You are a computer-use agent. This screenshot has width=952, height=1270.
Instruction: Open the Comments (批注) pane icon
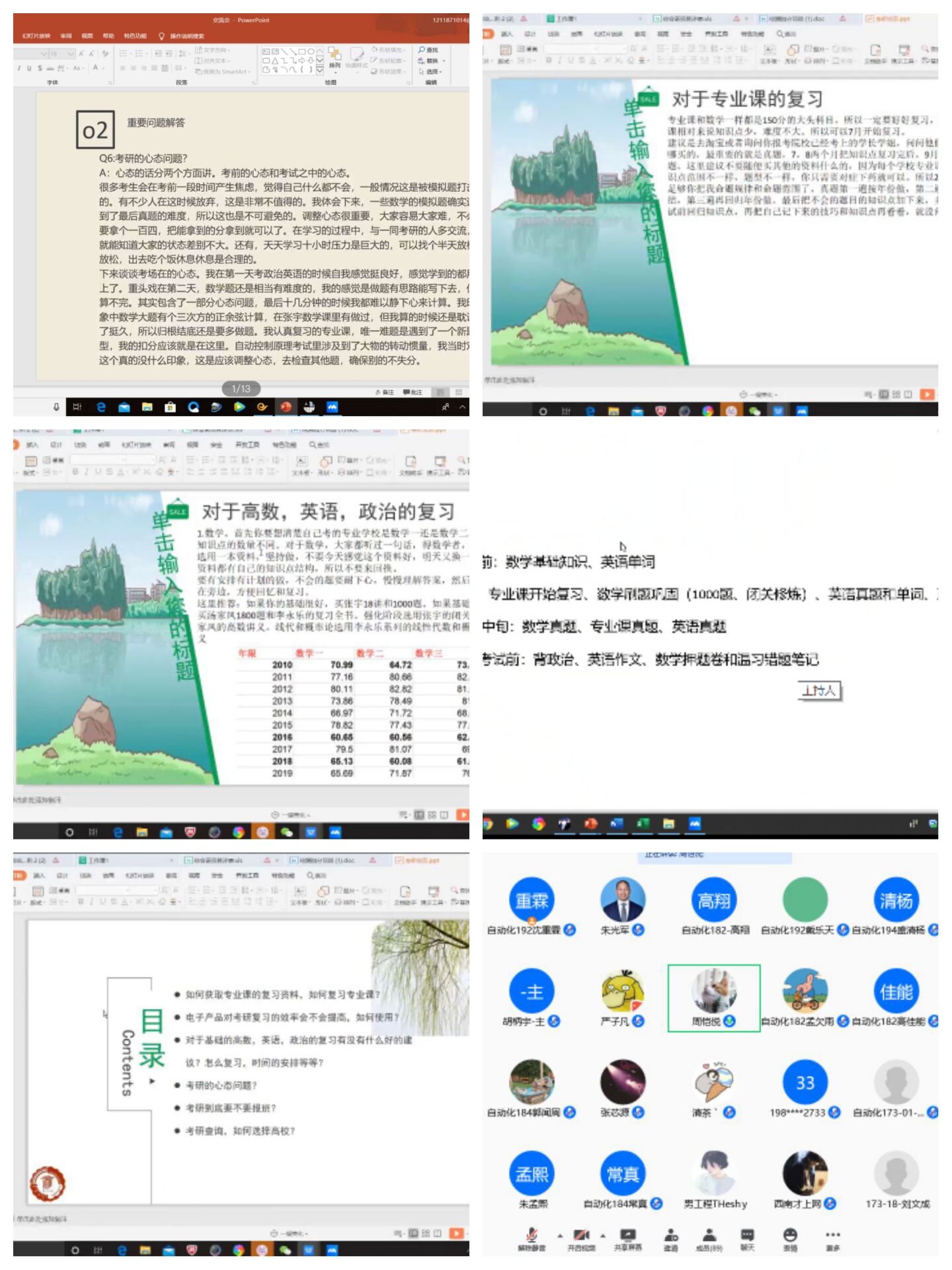413,392
